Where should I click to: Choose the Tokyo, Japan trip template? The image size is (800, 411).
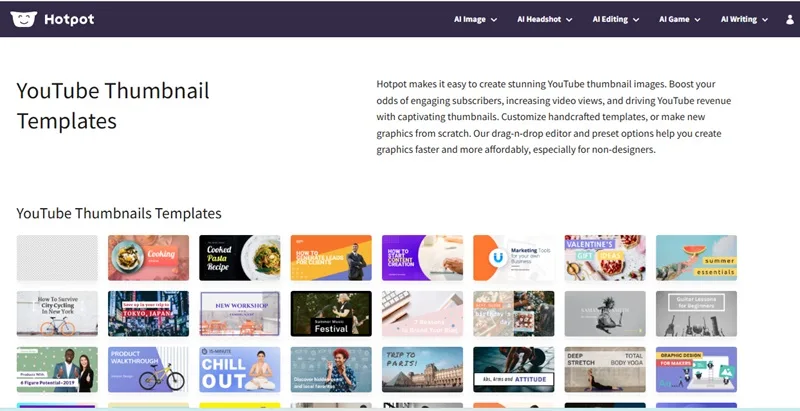(x=148, y=314)
